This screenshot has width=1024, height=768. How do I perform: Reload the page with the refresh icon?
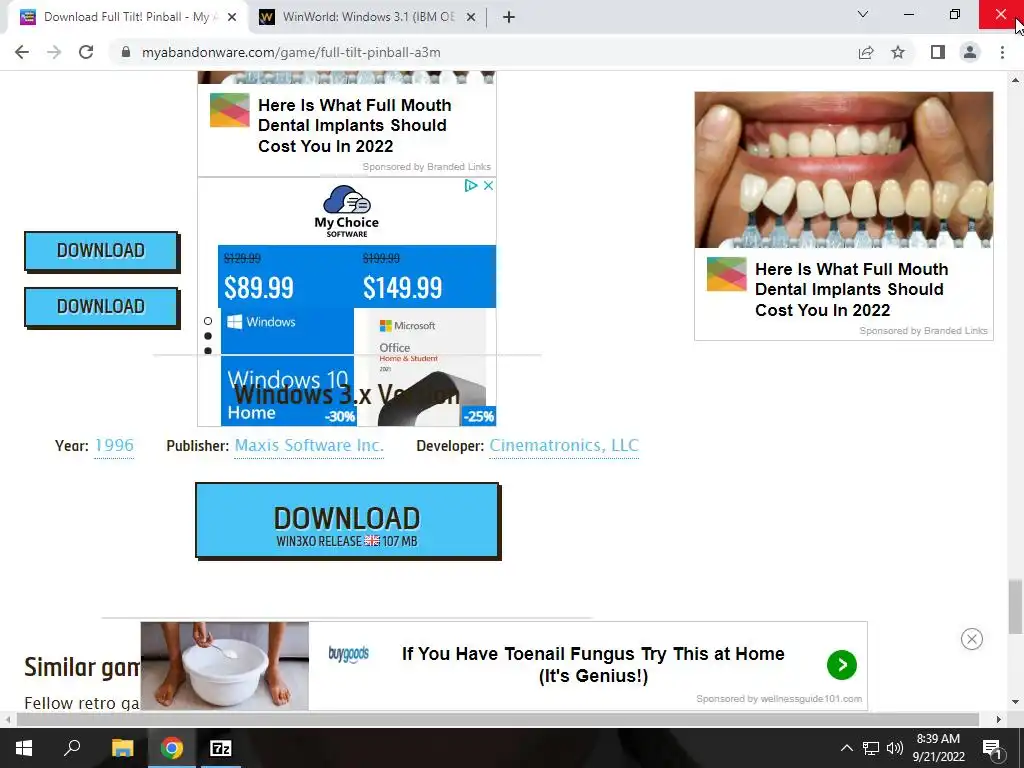pyautogui.click(x=86, y=52)
